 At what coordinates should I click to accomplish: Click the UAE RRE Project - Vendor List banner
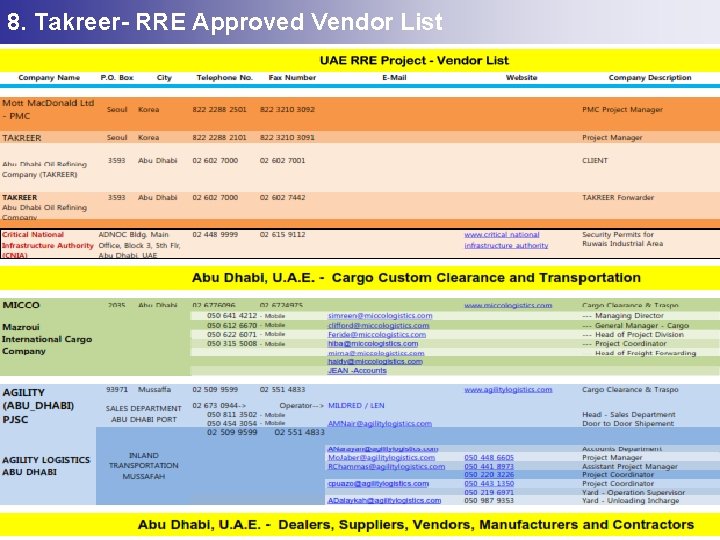click(x=414, y=61)
